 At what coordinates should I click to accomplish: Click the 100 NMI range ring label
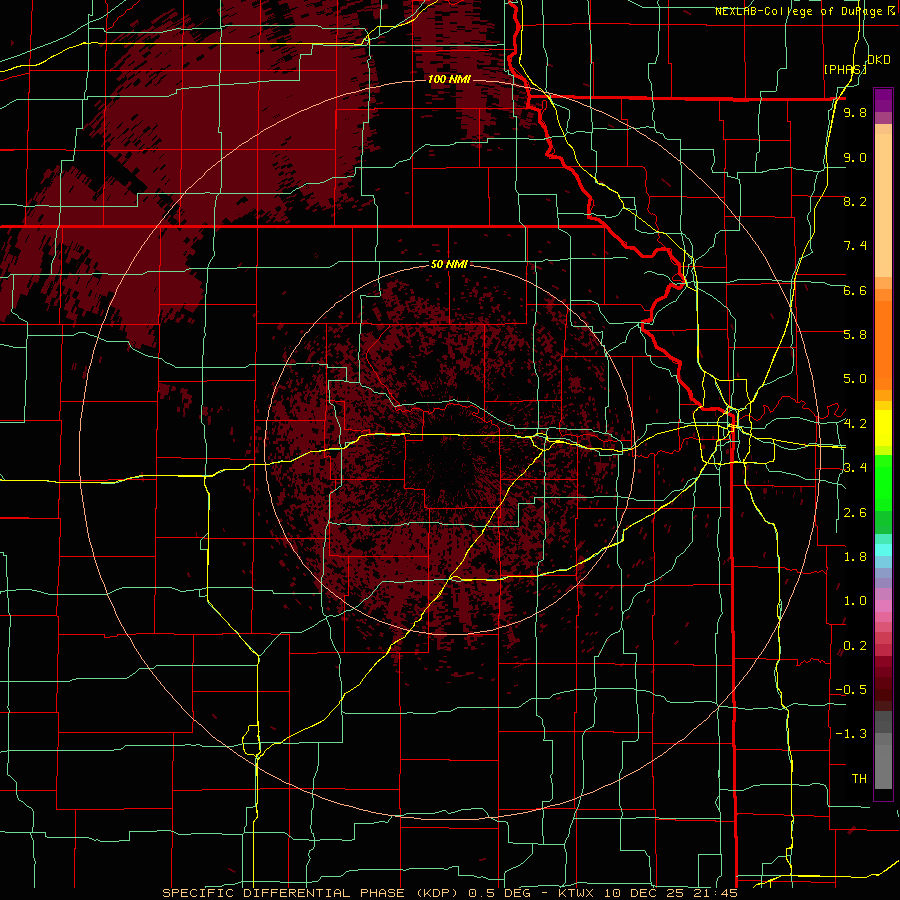tap(449, 79)
